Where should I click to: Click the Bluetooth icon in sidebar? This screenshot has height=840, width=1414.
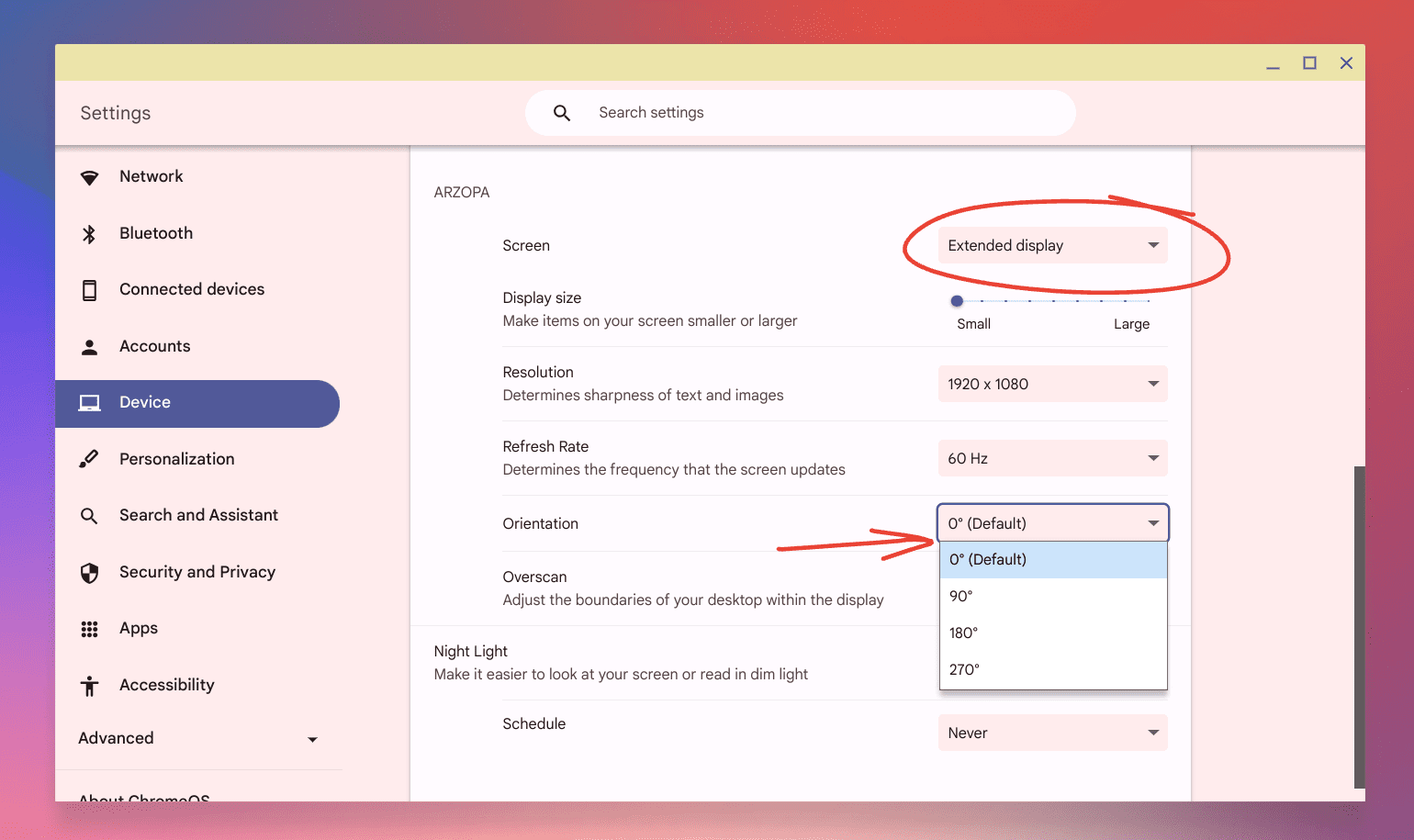click(89, 234)
